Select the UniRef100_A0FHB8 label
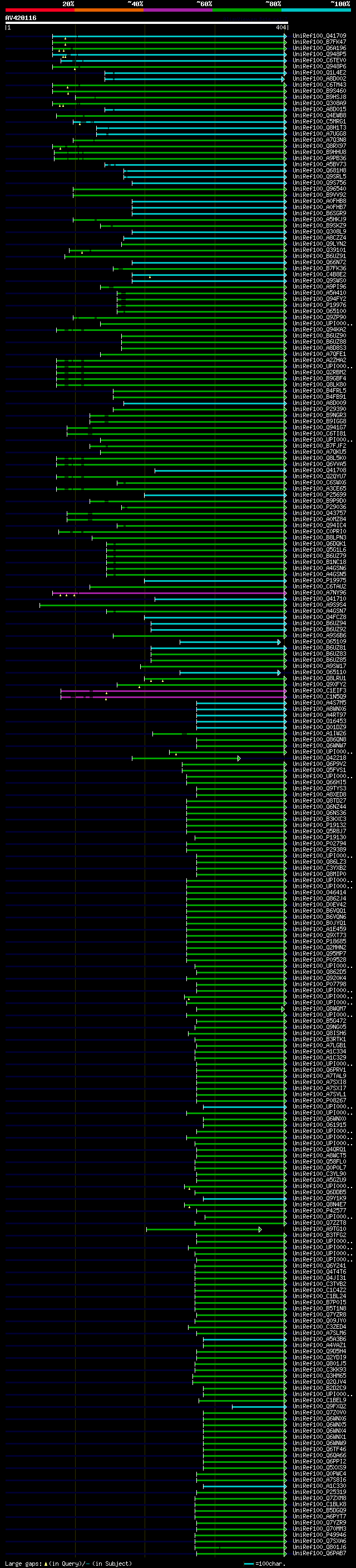The width and height of the screenshot is (356, 1568). 319,201
